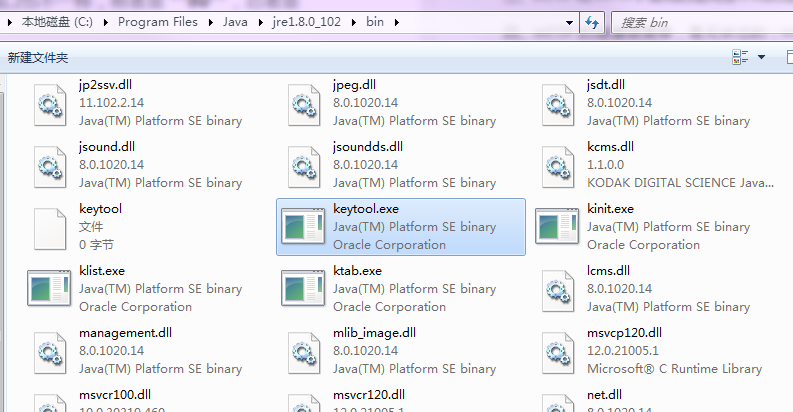
Task: Click the kcms.dll file name
Action: click(x=610, y=147)
